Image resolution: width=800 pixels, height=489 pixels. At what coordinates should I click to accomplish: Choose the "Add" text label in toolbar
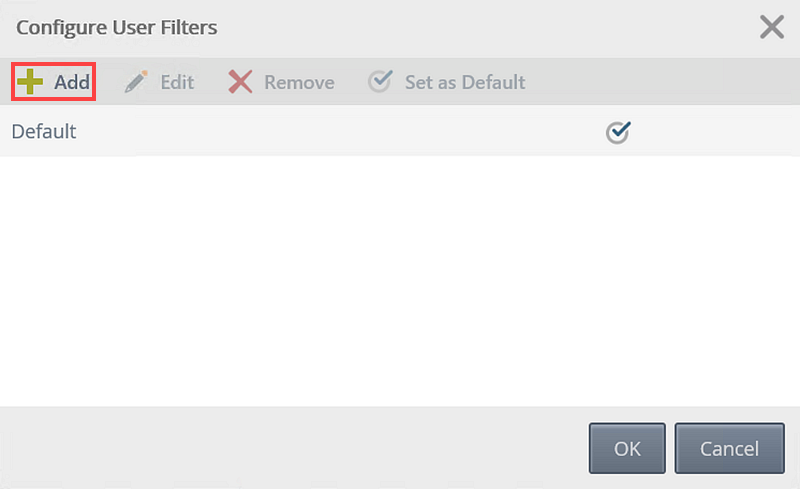72,82
